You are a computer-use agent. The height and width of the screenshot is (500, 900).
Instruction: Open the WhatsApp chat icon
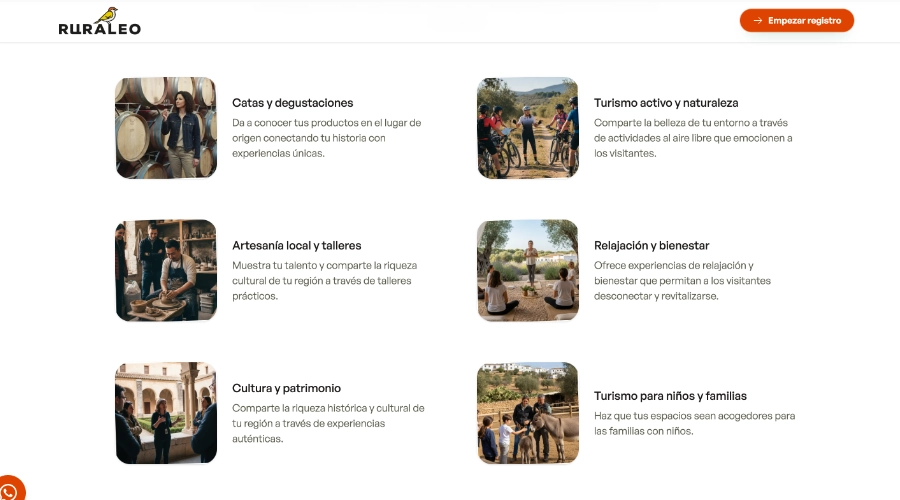(x=10, y=490)
